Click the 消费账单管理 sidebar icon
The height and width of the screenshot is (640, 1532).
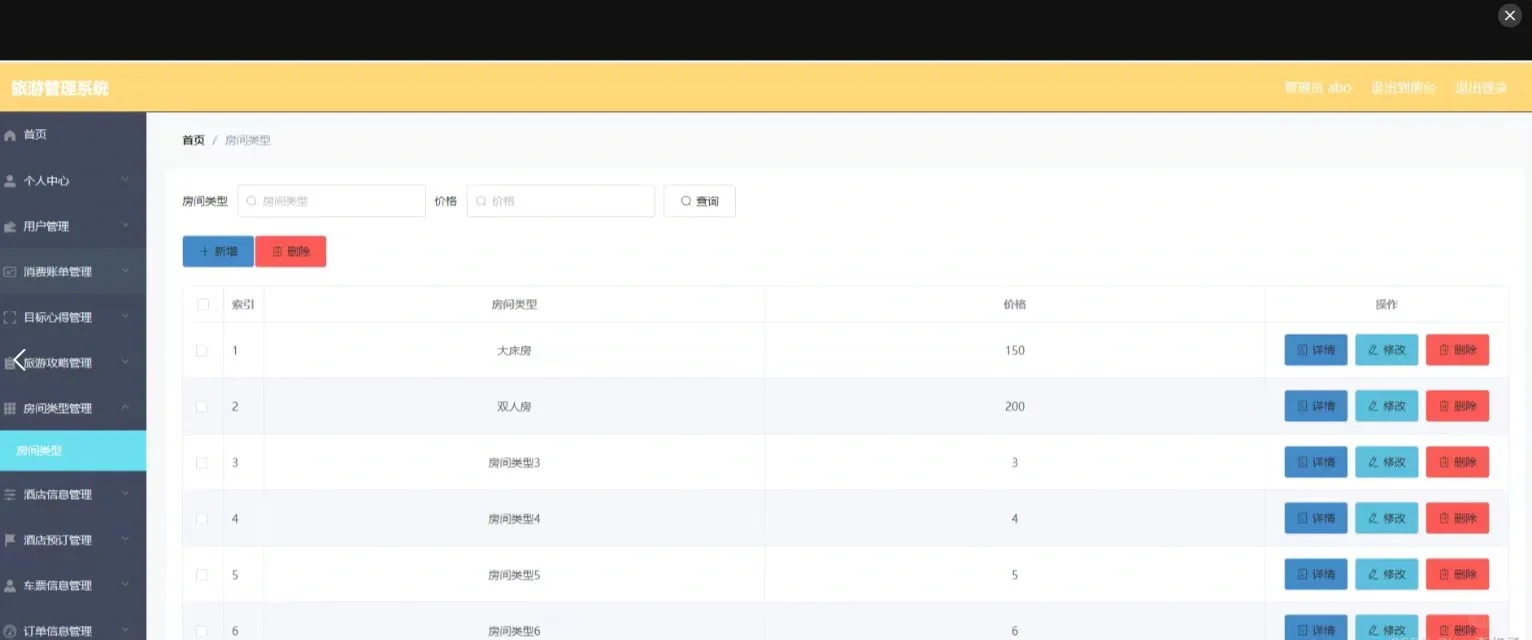point(10,272)
